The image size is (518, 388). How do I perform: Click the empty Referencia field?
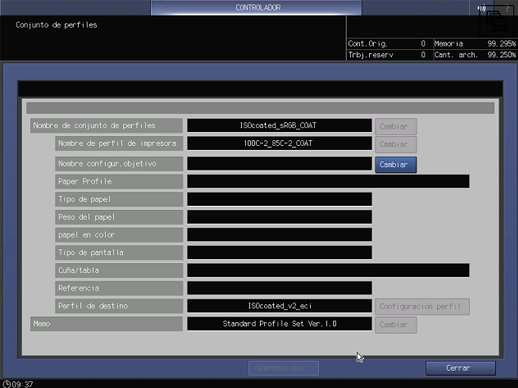point(279,288)
